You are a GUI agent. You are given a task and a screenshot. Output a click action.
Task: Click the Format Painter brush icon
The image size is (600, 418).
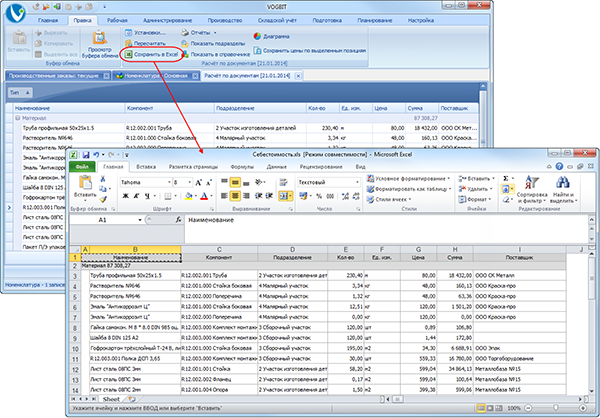pos(103,199)
